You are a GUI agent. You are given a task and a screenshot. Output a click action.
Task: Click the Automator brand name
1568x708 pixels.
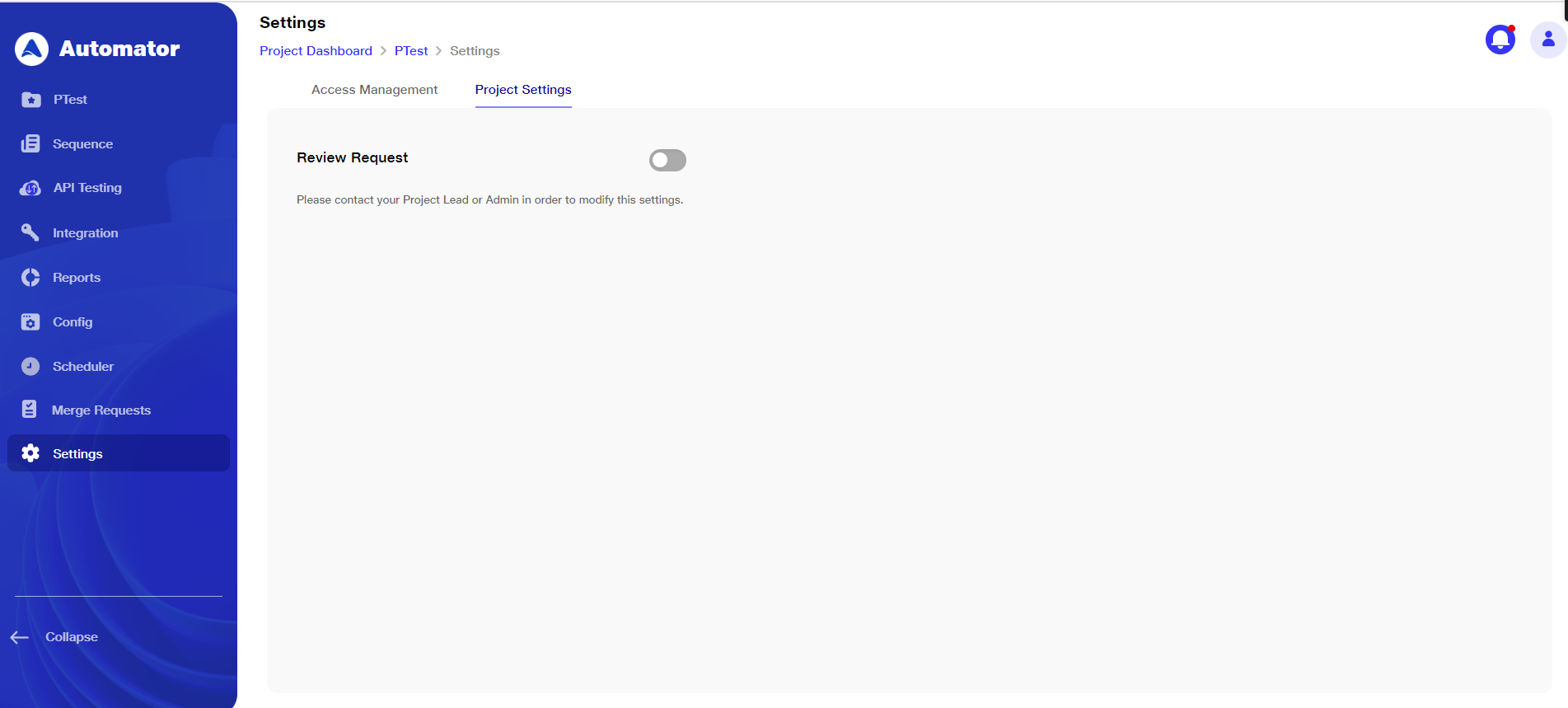(x=119, y=49)
